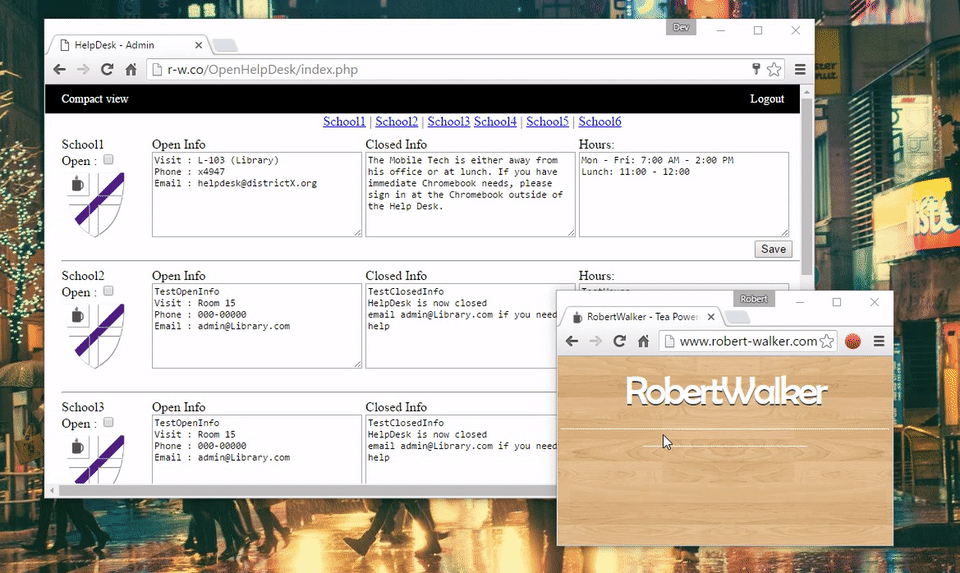Jump to School1 link
960x573 pixels.
(x=344, y=121)
